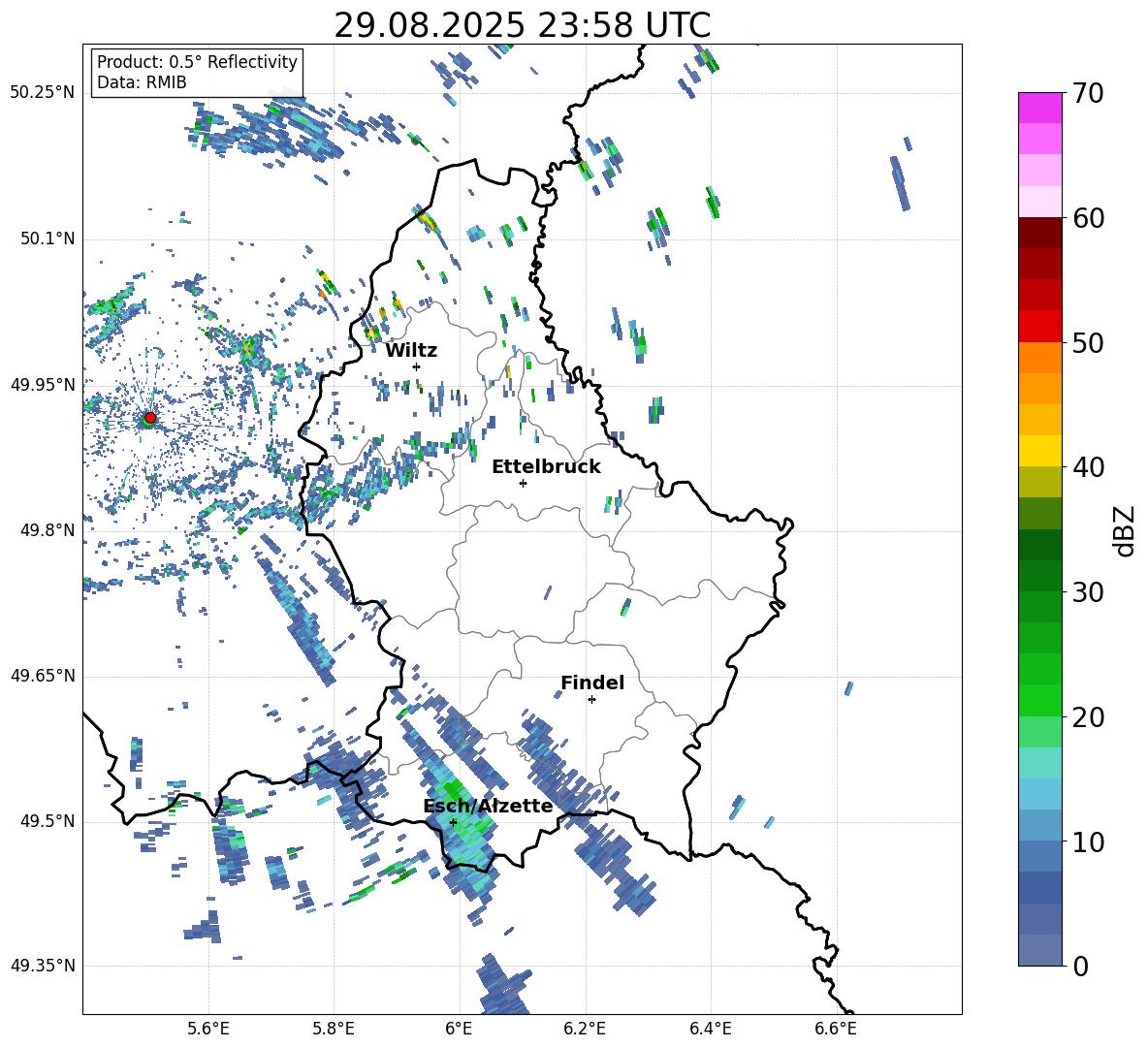Click the Findel city label
This screenshot has width=1148, height=1048.
coord(592,683)
